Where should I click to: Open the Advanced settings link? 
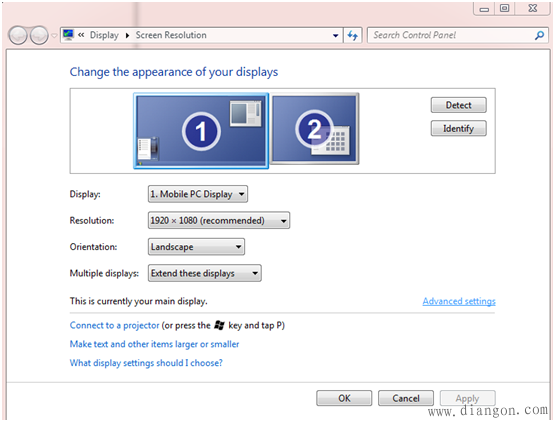(459, 301)
